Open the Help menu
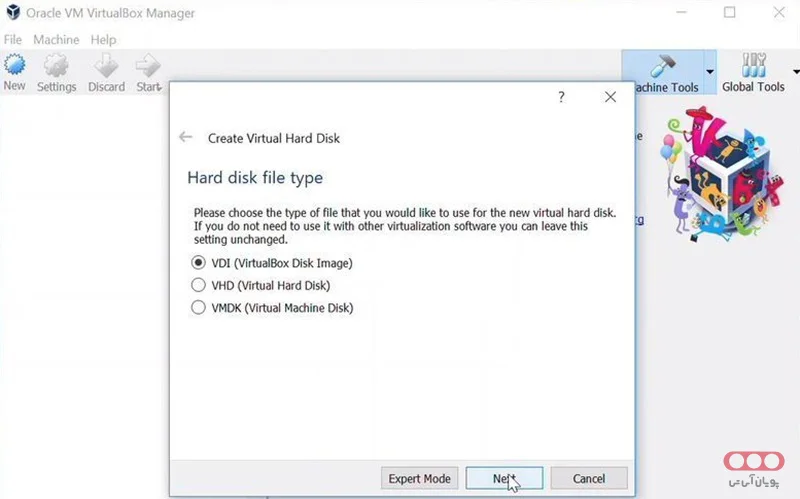The height and width of the screenshot is (499, 800). pos(103,40)
